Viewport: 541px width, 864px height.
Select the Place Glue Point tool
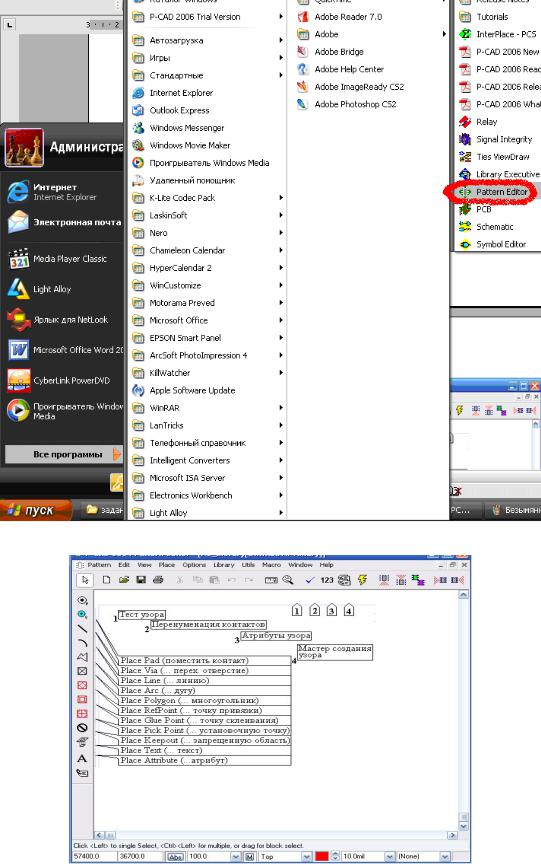coord(83,685)
